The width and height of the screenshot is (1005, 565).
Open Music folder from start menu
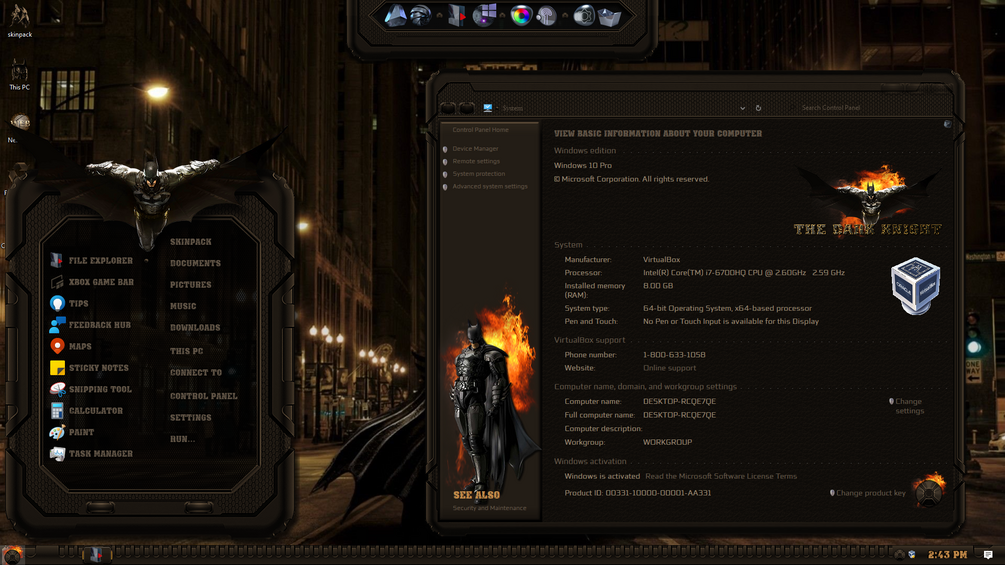(183, 306)
